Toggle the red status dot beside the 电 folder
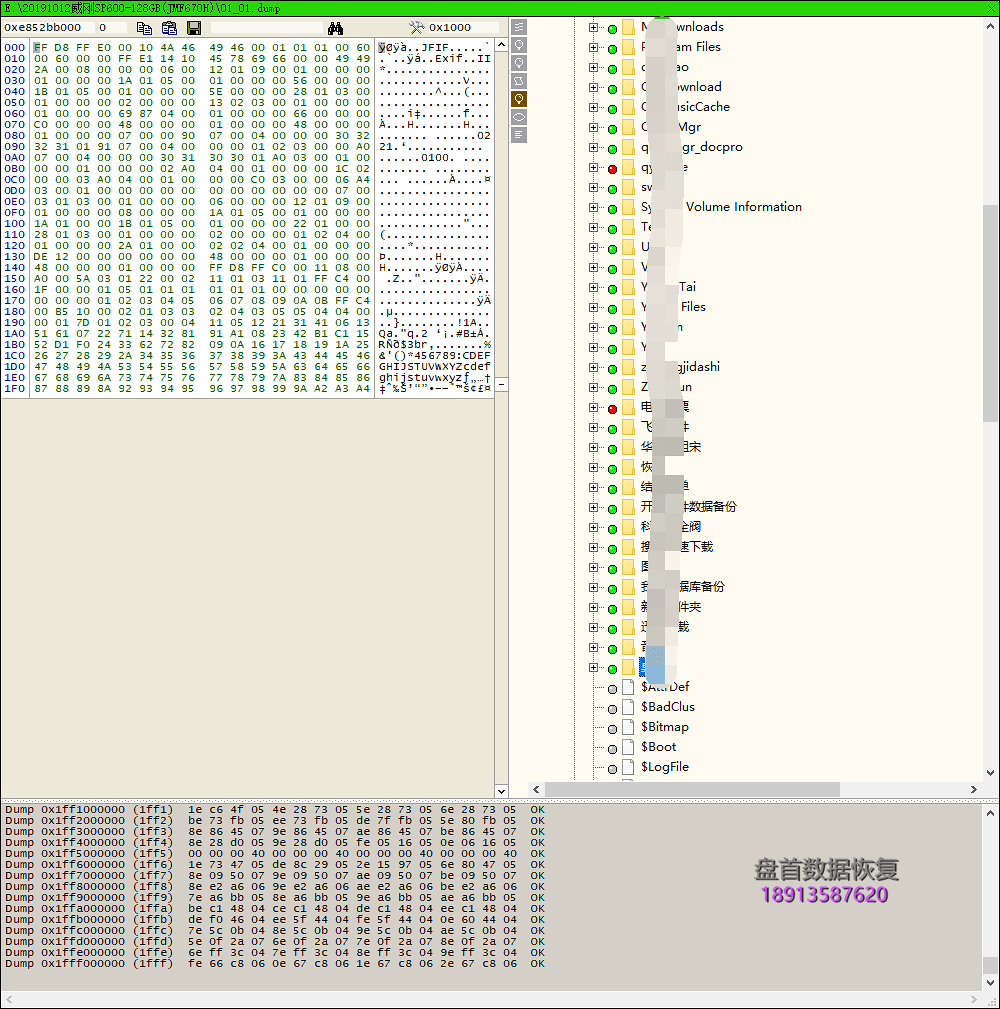This screenshot has height=1009, width=1000. 613,409
